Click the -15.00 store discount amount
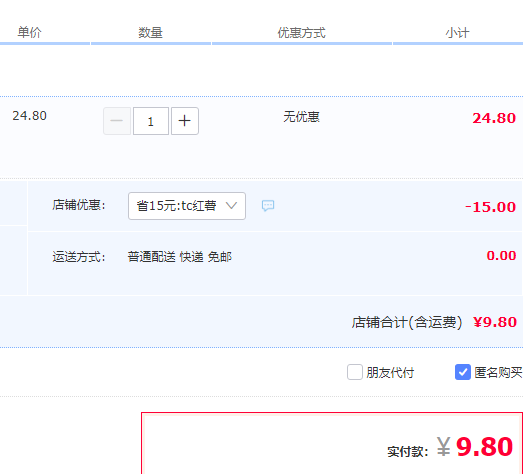This screenshot has width=528, height=474. 490,207
